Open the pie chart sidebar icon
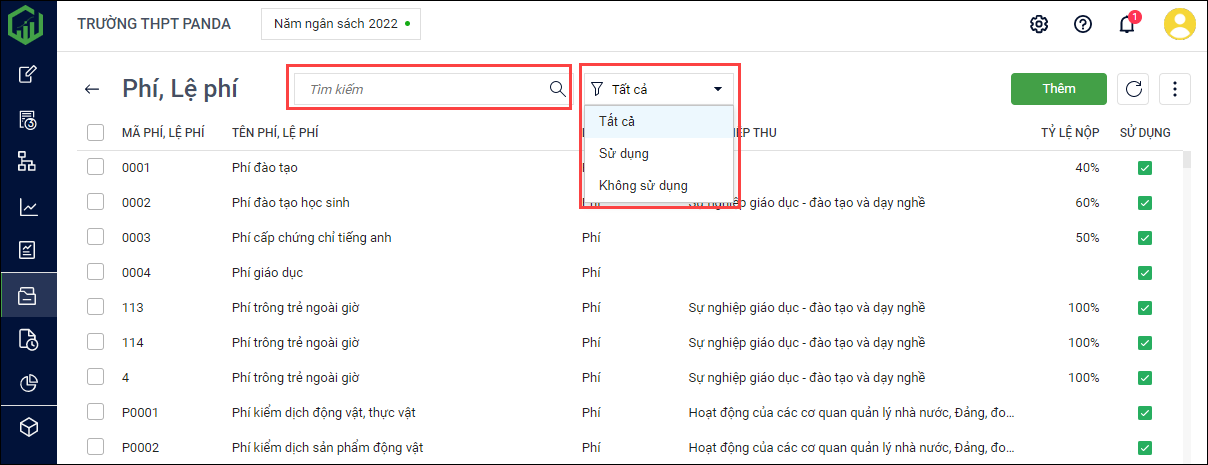The height and width of the screenshot is (465, 1208). coord(29,383)
